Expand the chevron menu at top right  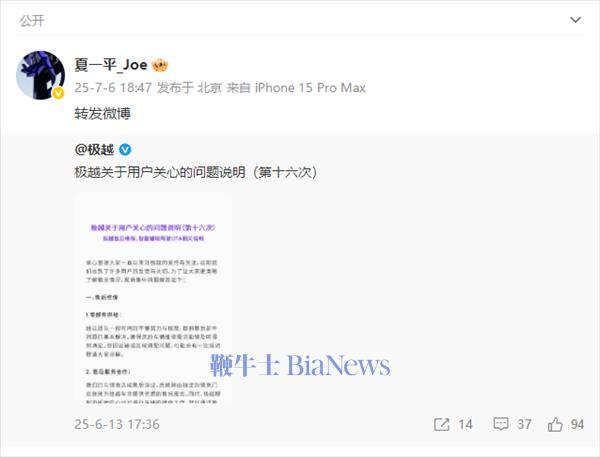(576, 20)
